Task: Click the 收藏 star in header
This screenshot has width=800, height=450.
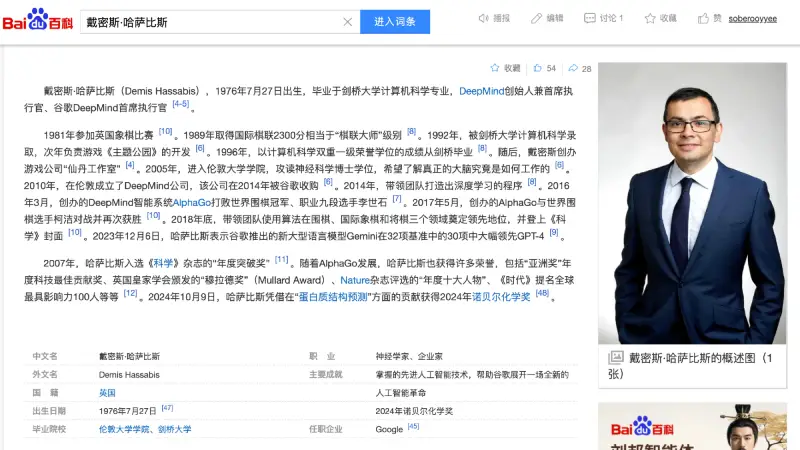Action: 649,18
